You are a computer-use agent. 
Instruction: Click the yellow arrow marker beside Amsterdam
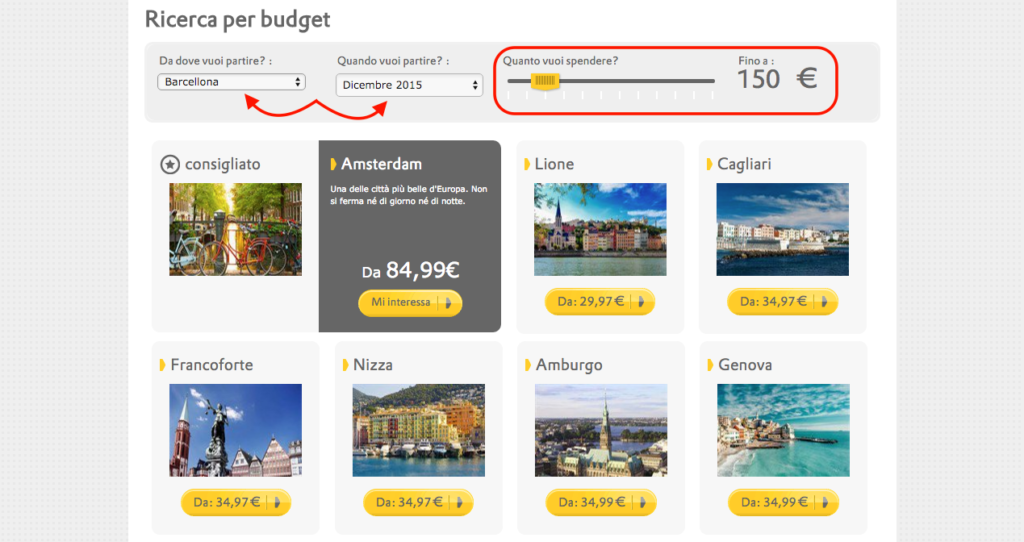tap(333, 164)
